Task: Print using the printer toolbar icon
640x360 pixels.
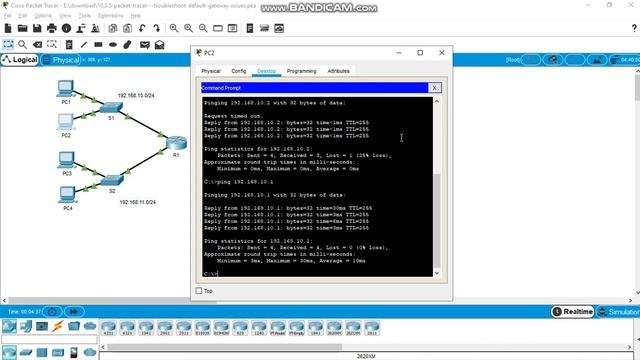Action: [52, 28]
